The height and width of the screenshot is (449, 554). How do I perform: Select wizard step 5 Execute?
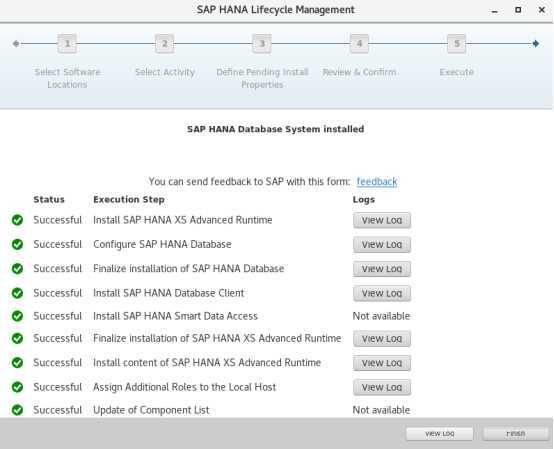456,44
